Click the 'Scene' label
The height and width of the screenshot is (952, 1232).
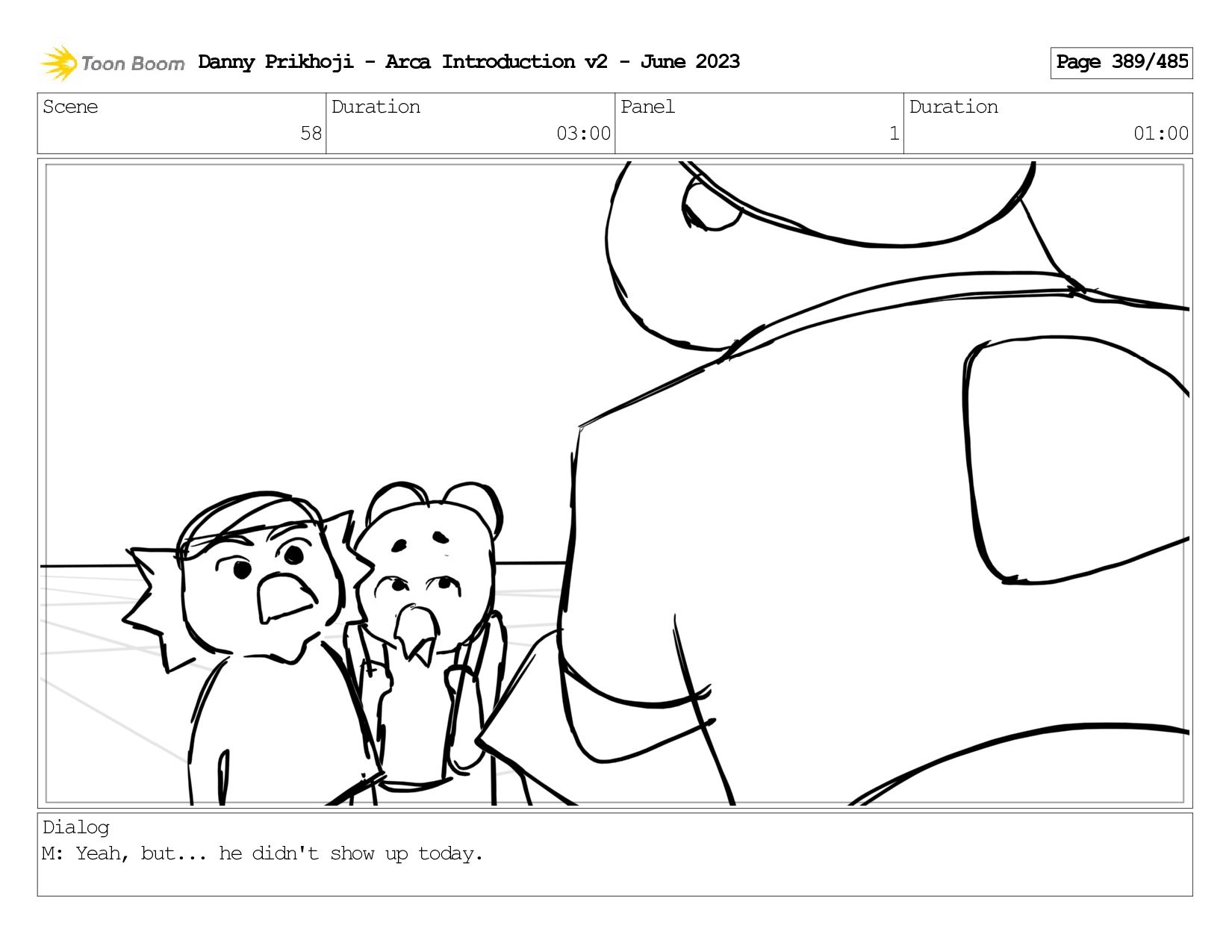pos(70,107)
